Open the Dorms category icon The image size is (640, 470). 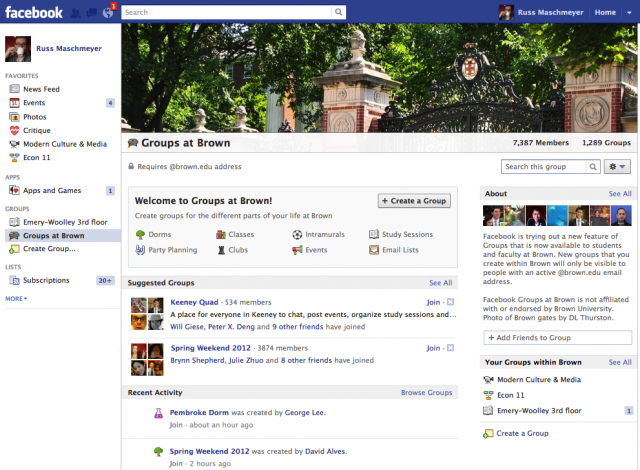tap(139, 234)
